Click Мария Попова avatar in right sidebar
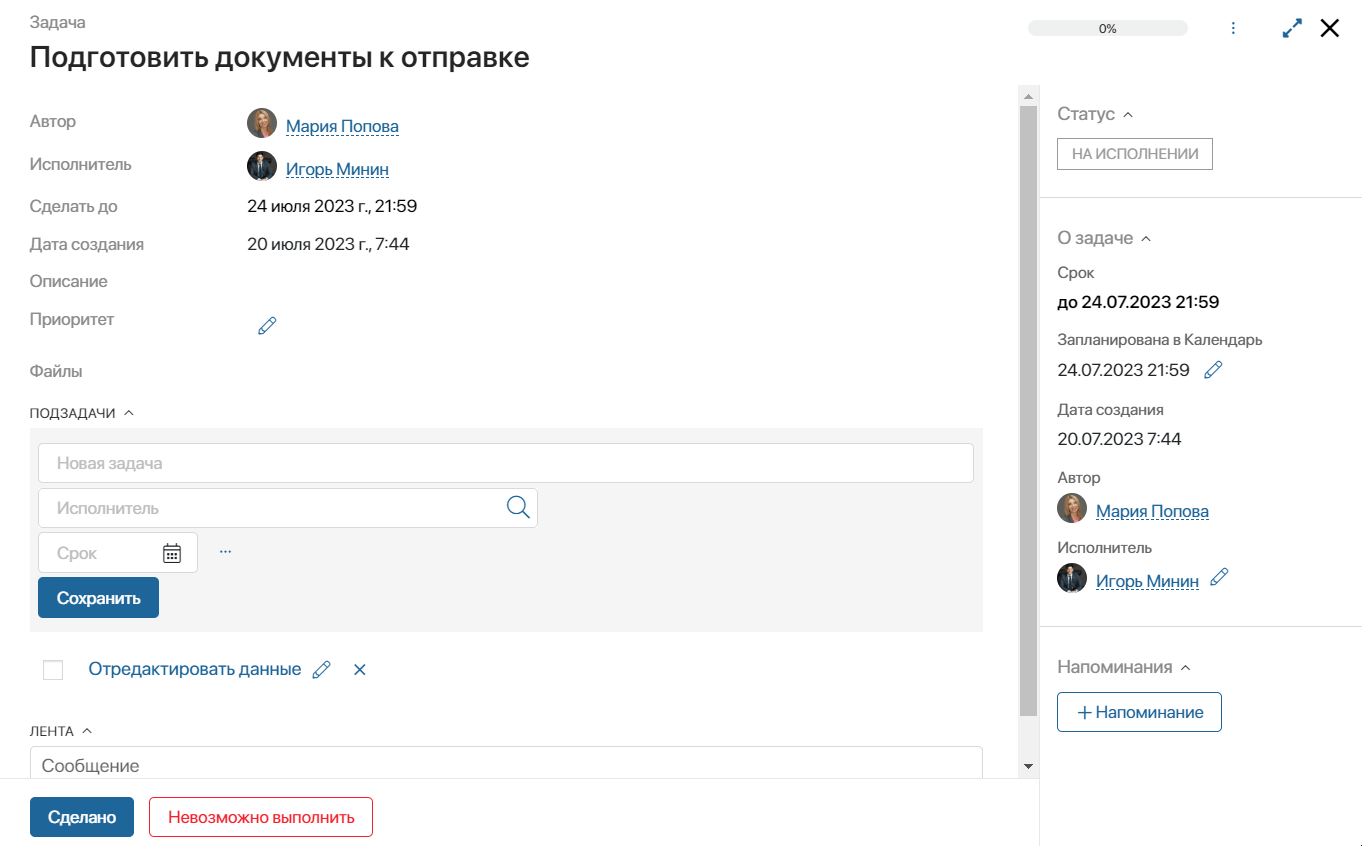The height and width of the screenshot is (846, 1362). point(1072,508)
